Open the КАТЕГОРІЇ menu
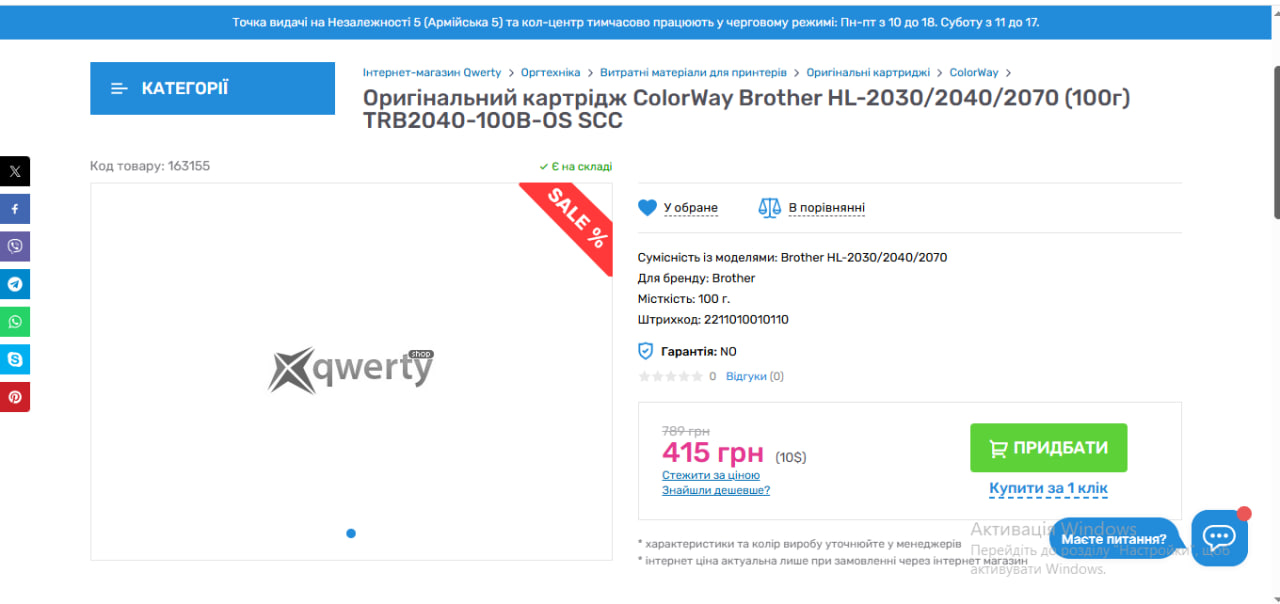The height and width of the screenshot is (604, 1280). click(x=212, y=88)
